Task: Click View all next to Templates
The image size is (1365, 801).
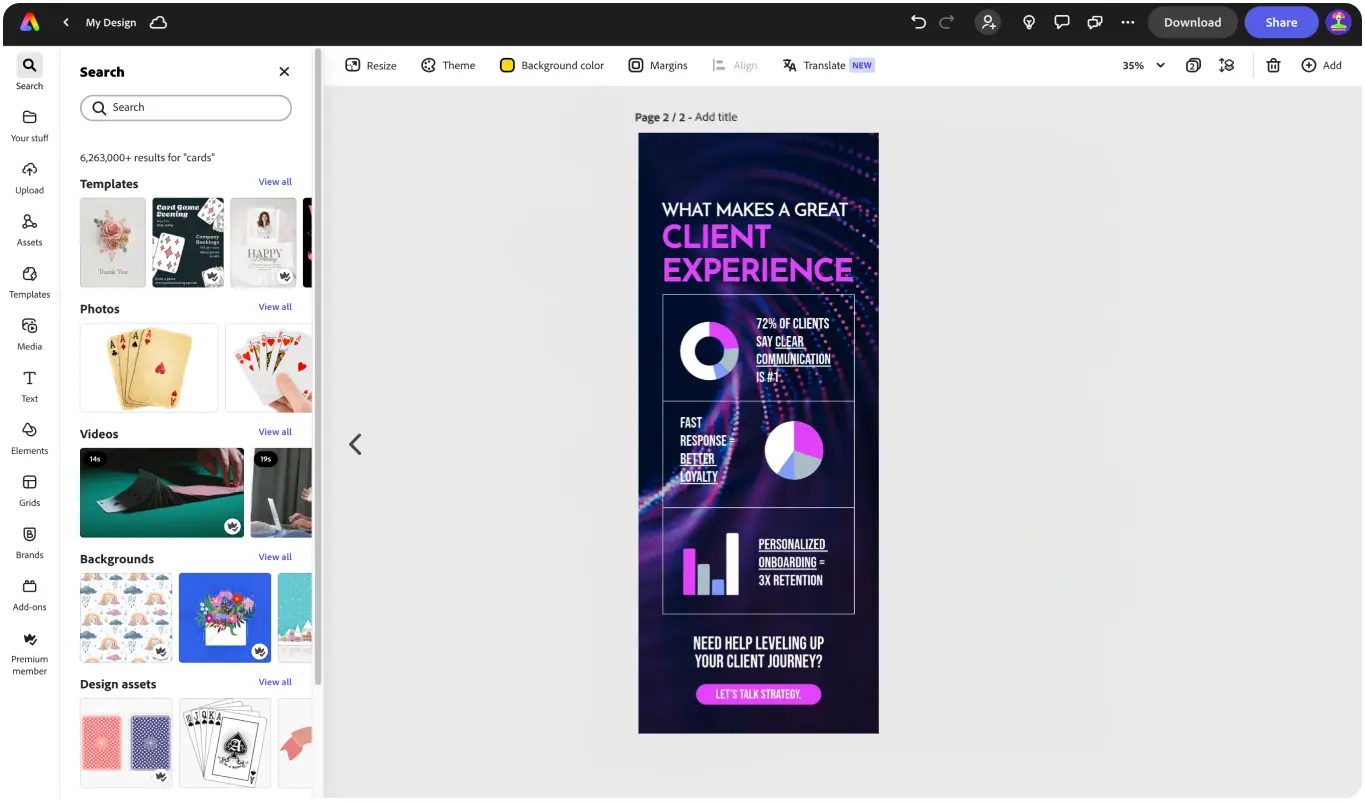Action: [275, 182]
